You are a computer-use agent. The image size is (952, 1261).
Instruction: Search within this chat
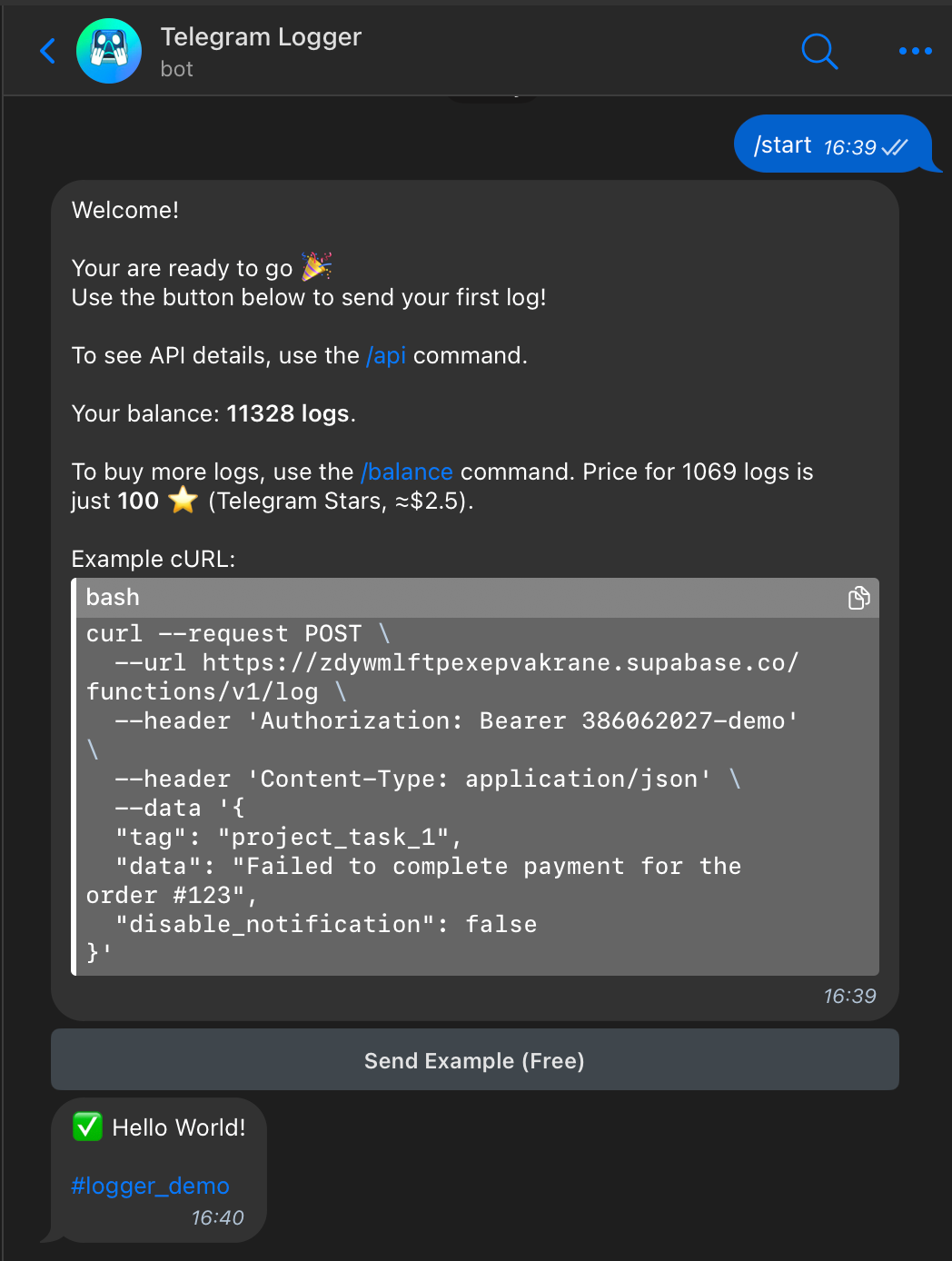click(x=819, y=51)
